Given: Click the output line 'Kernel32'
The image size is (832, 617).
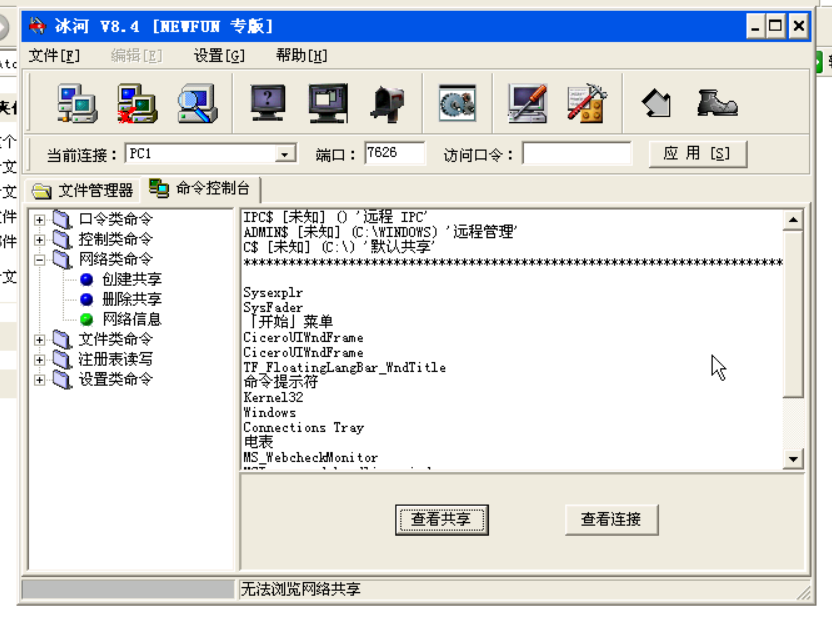Looking at the screenshot, I should pyautogui.click(x=273, y=397).
